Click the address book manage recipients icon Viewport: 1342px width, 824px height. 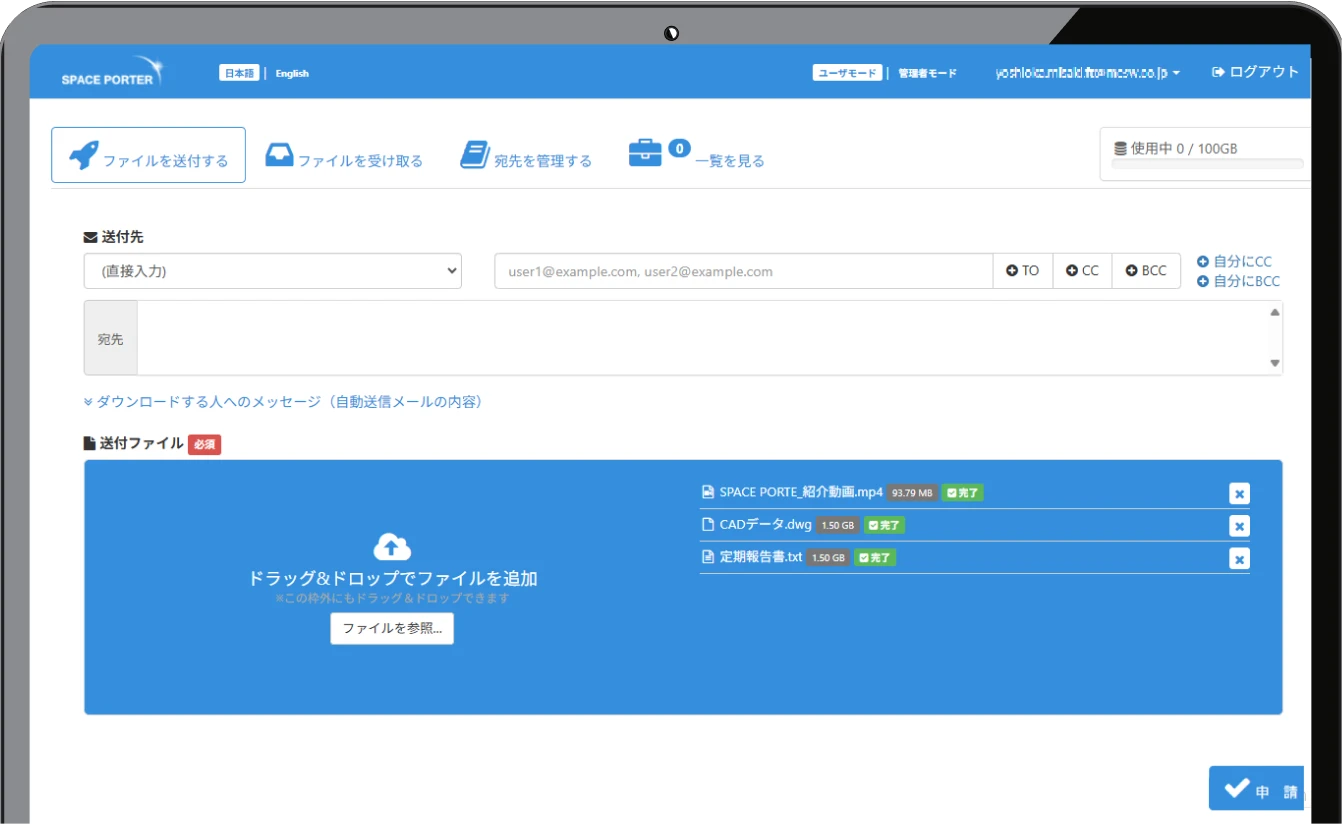[474, 155]
